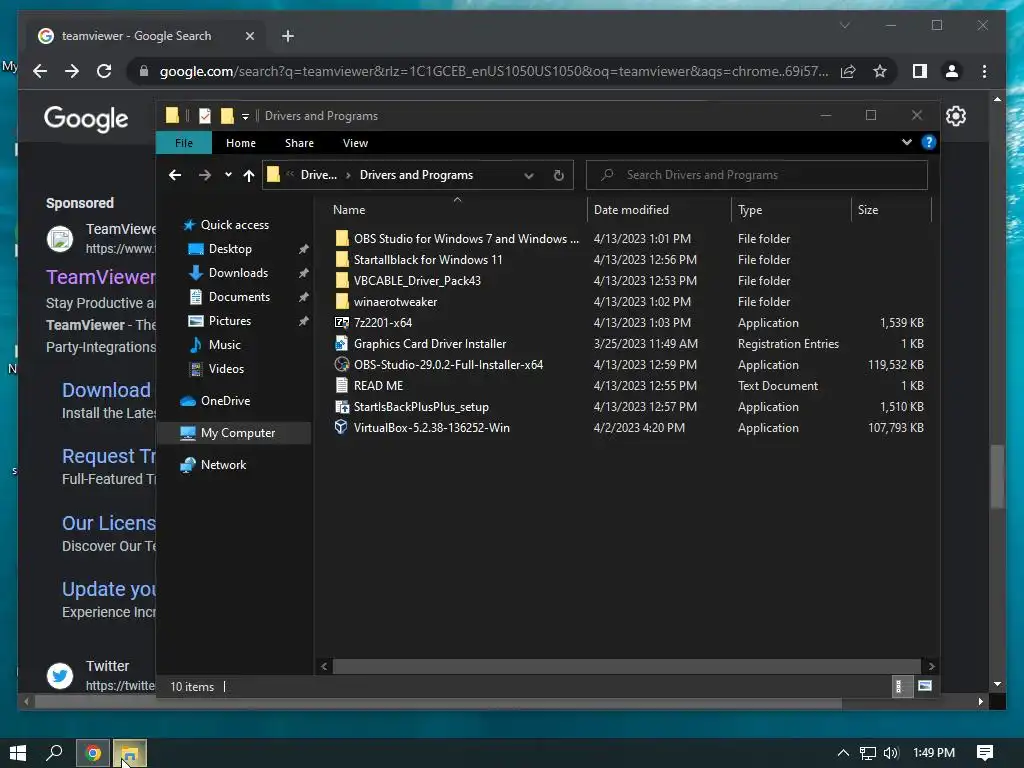The width and height of the screenshot is (1024, 768).
Task: Open Explorer help with blue question icon
Action: [x=928, y=142]
